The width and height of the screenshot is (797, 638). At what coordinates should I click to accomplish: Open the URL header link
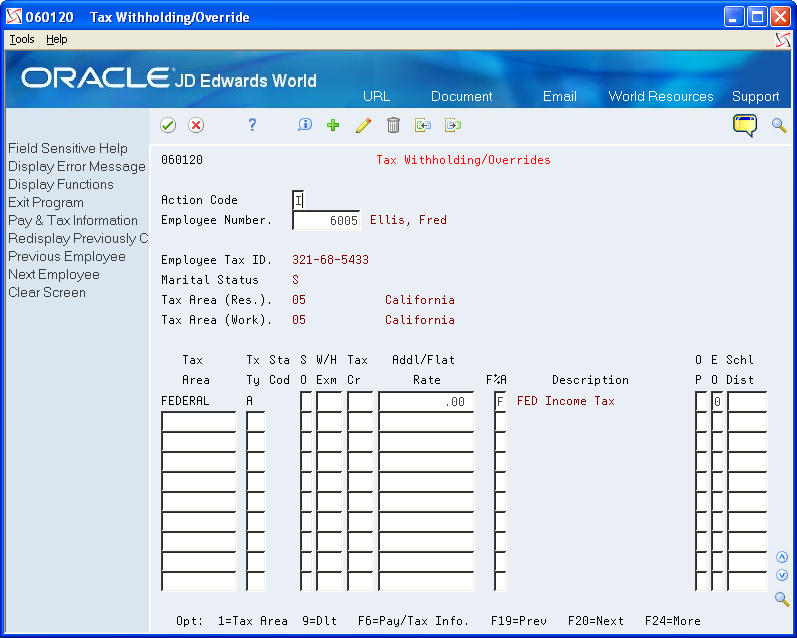[x=376, y=96]
